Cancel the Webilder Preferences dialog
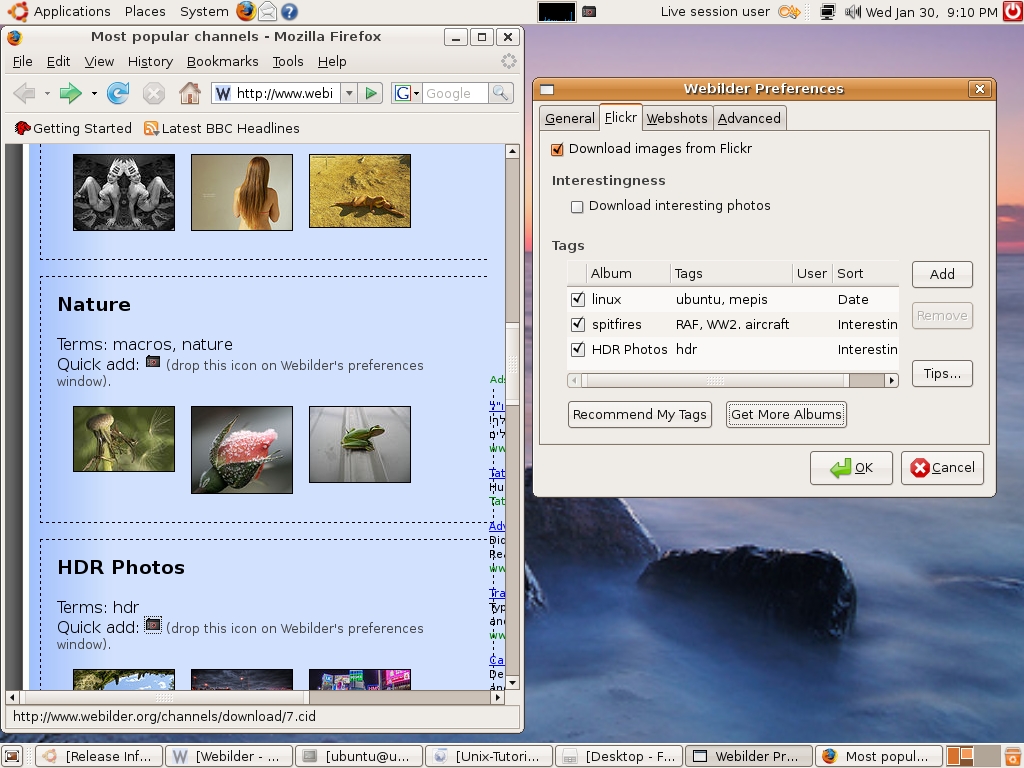The image size is (1024, 768). tap(942, 468)
